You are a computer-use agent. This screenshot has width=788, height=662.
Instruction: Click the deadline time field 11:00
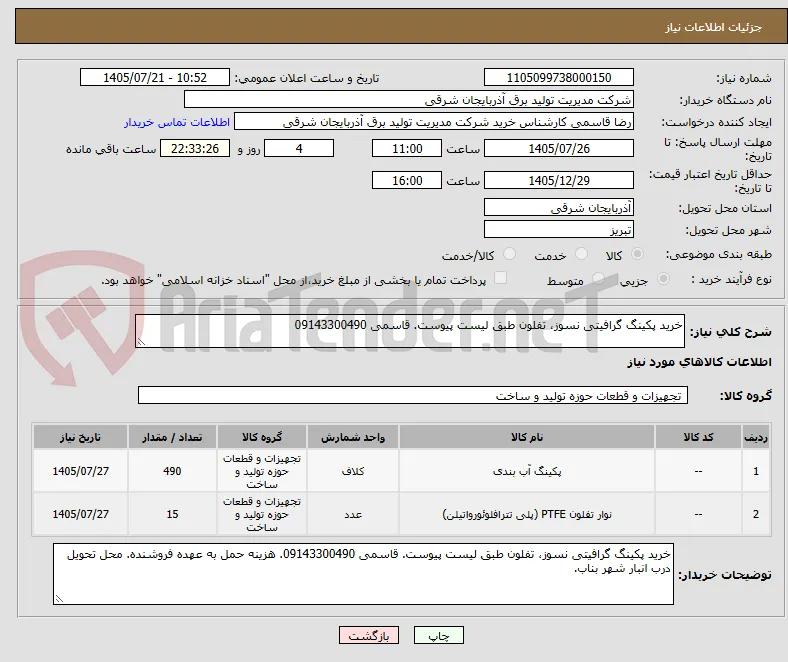pos(407,148)
